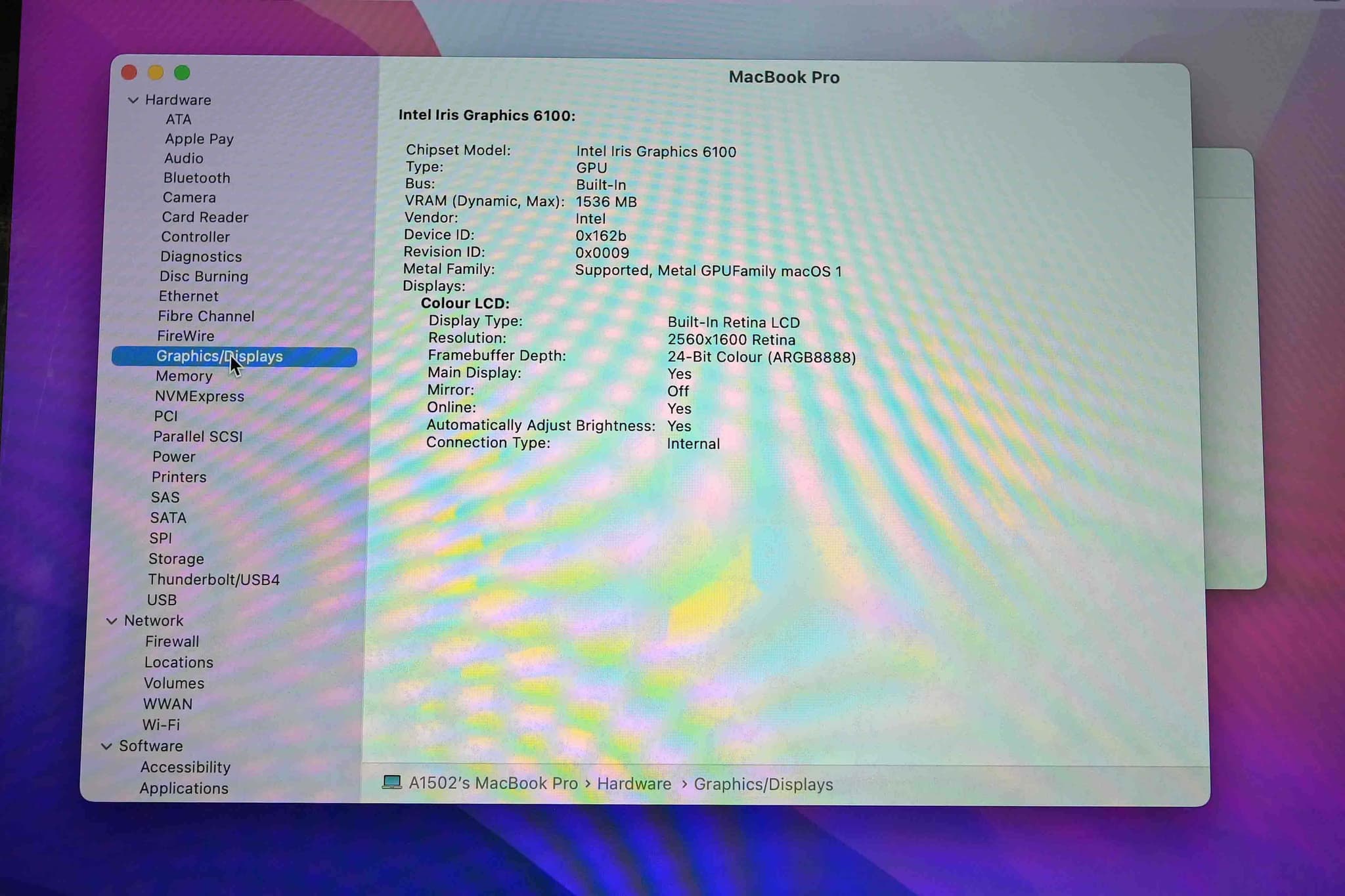Click A1502's MacBook Pro in path bar

(x=493, y=783)
